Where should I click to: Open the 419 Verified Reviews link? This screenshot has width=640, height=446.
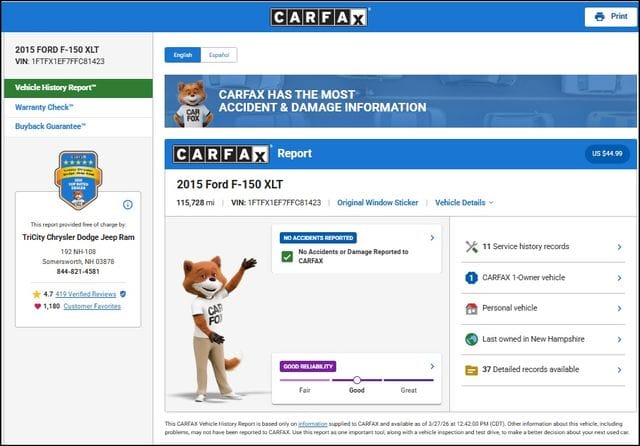point(84,294)
